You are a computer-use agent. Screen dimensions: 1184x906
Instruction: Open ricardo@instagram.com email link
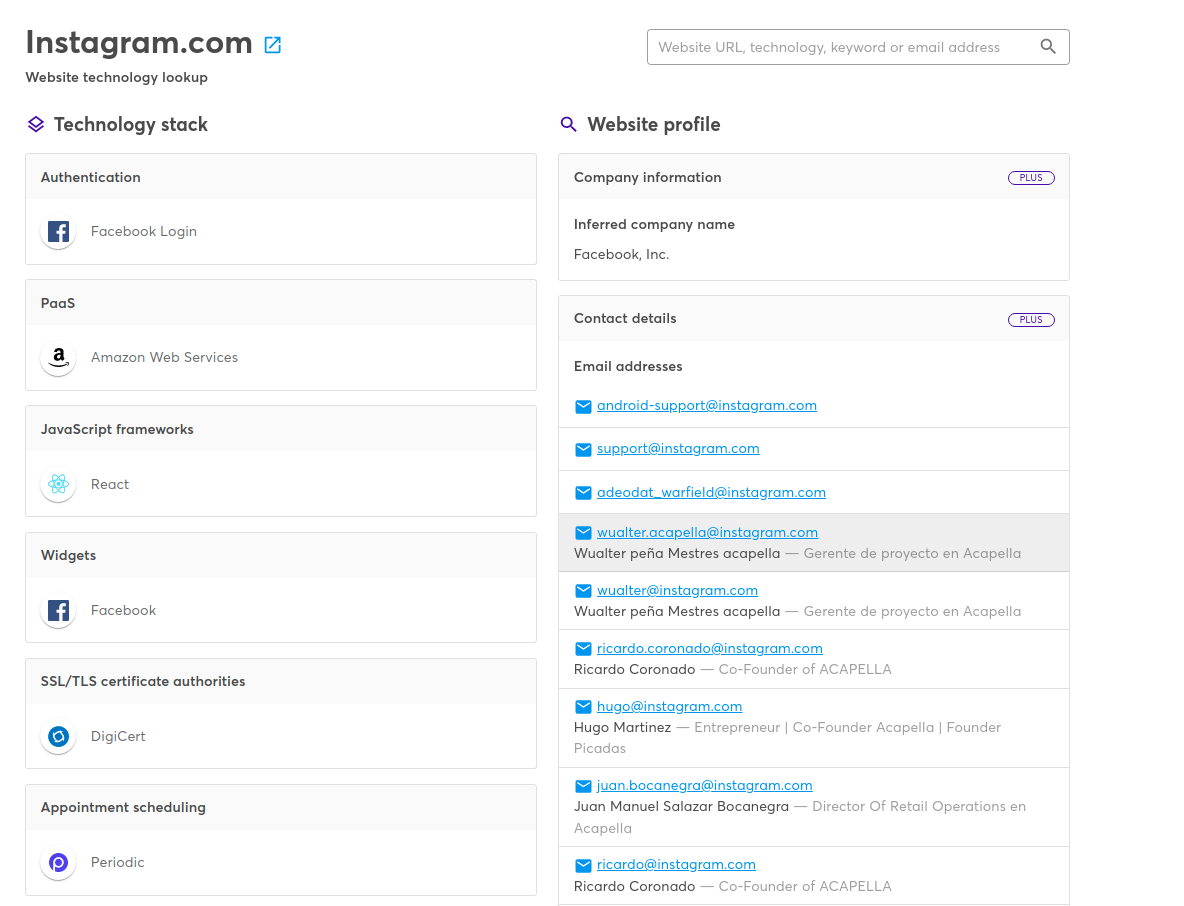coord(676,864)
